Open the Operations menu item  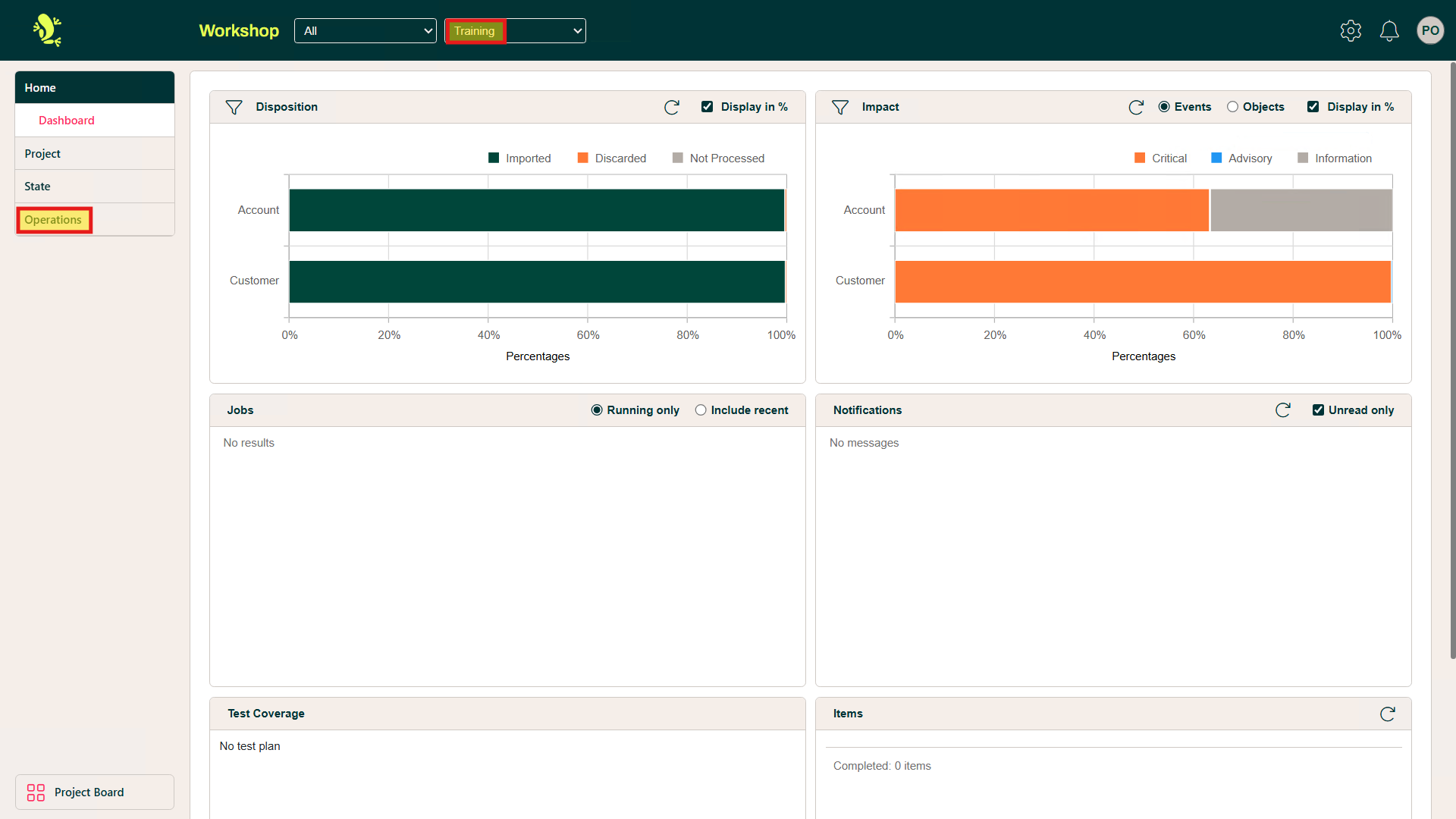(53, 220)
